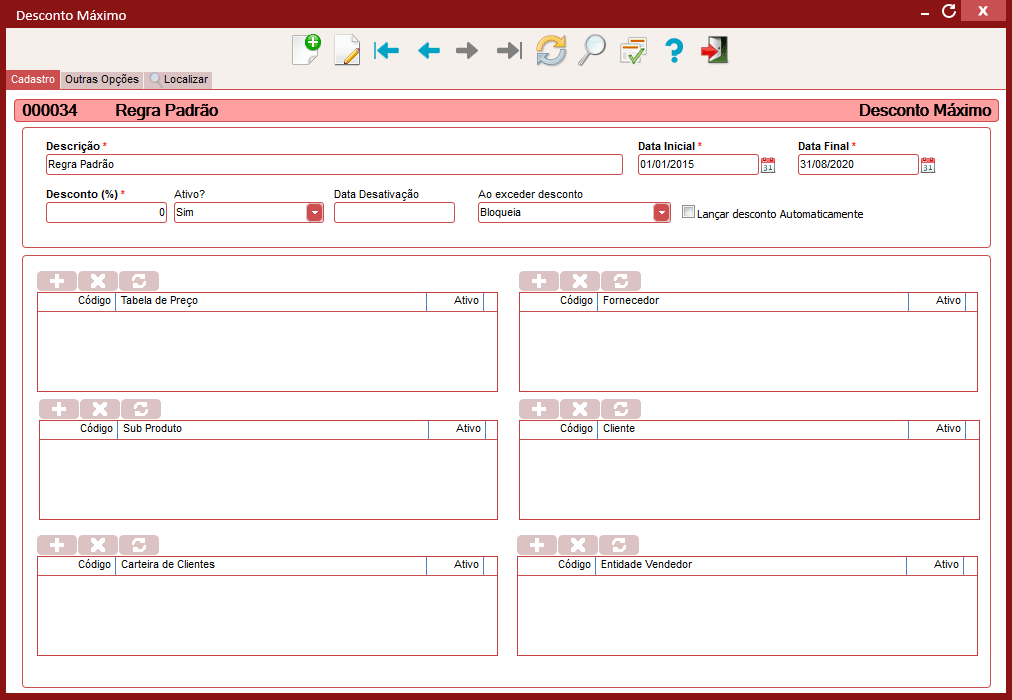Screen dimensions: 1012x700
Task: Open the Localizar tab
Action: 179,79
